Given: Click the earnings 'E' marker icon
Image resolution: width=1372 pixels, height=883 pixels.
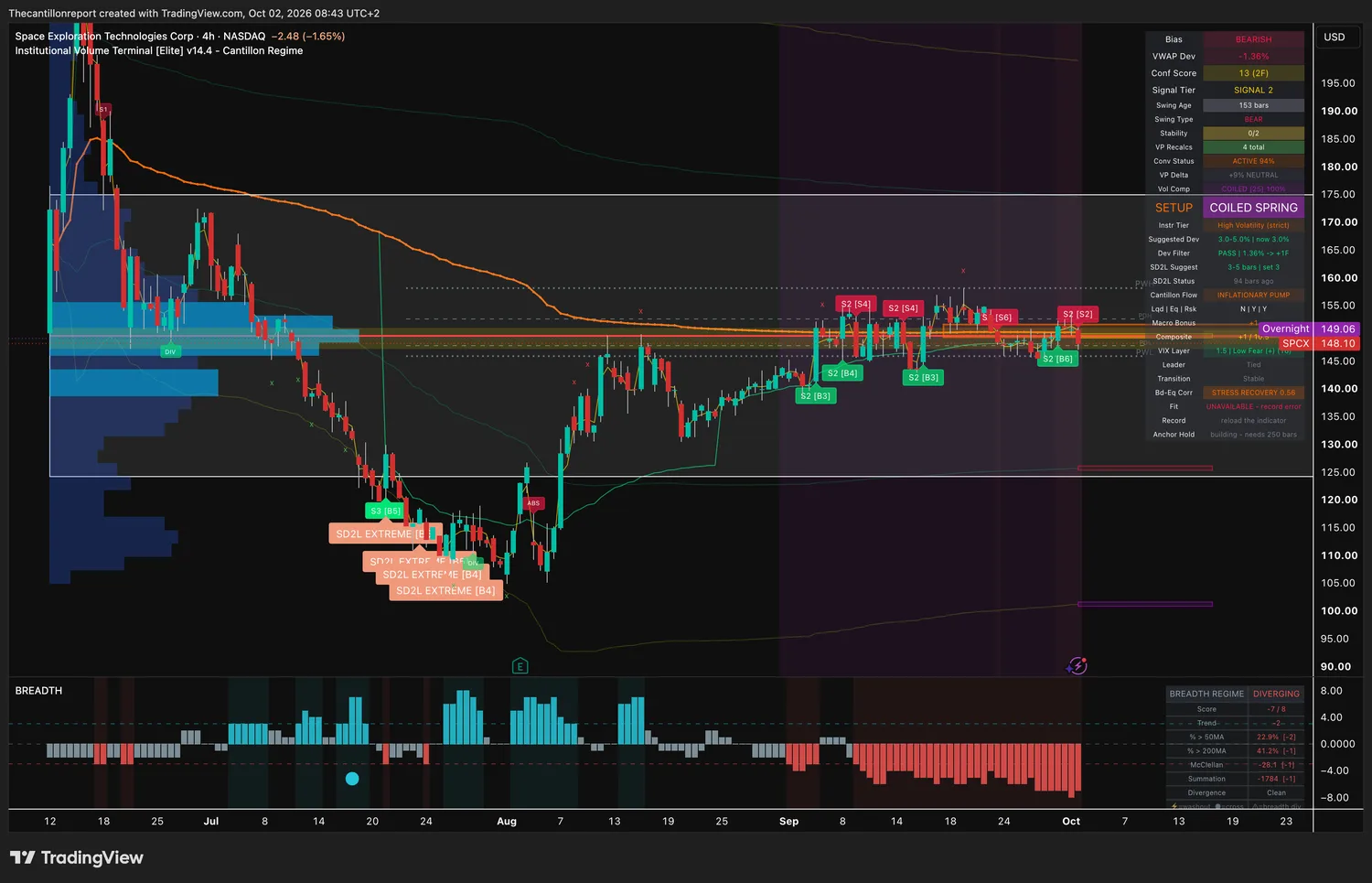Looking at the screenshot, I should pyautogui.click(x=520, y=666).
